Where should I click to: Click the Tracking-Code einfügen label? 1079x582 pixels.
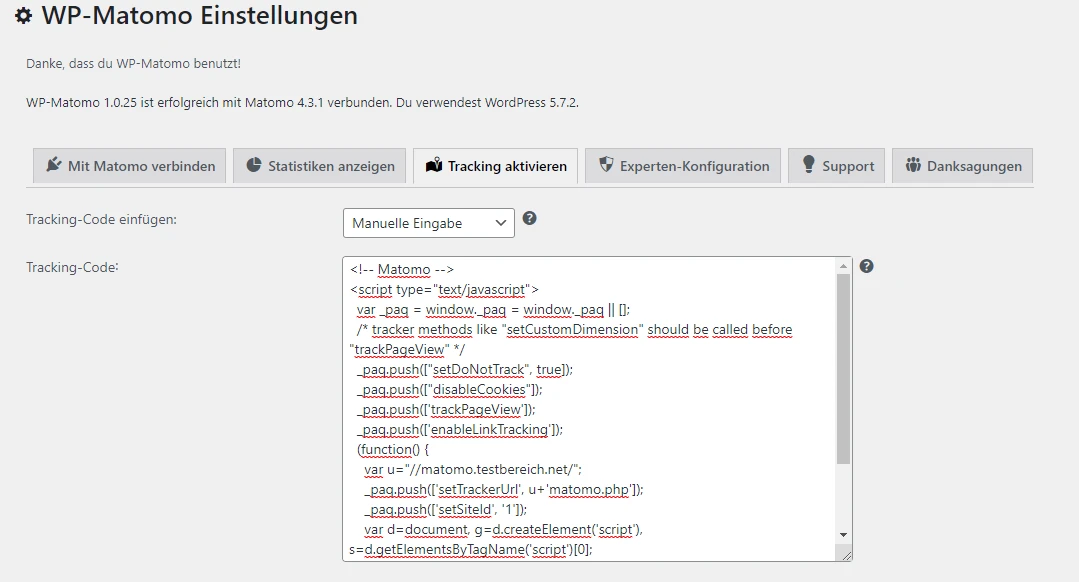(x=101, y=219)
